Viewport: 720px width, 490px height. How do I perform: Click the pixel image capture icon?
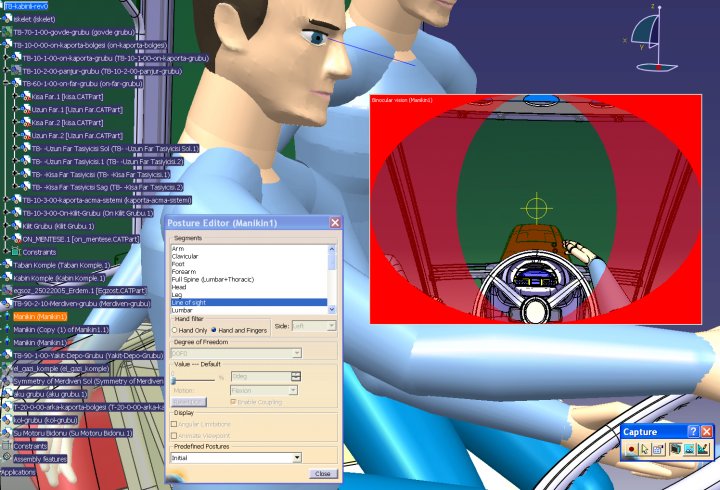[x=689, y=450]
